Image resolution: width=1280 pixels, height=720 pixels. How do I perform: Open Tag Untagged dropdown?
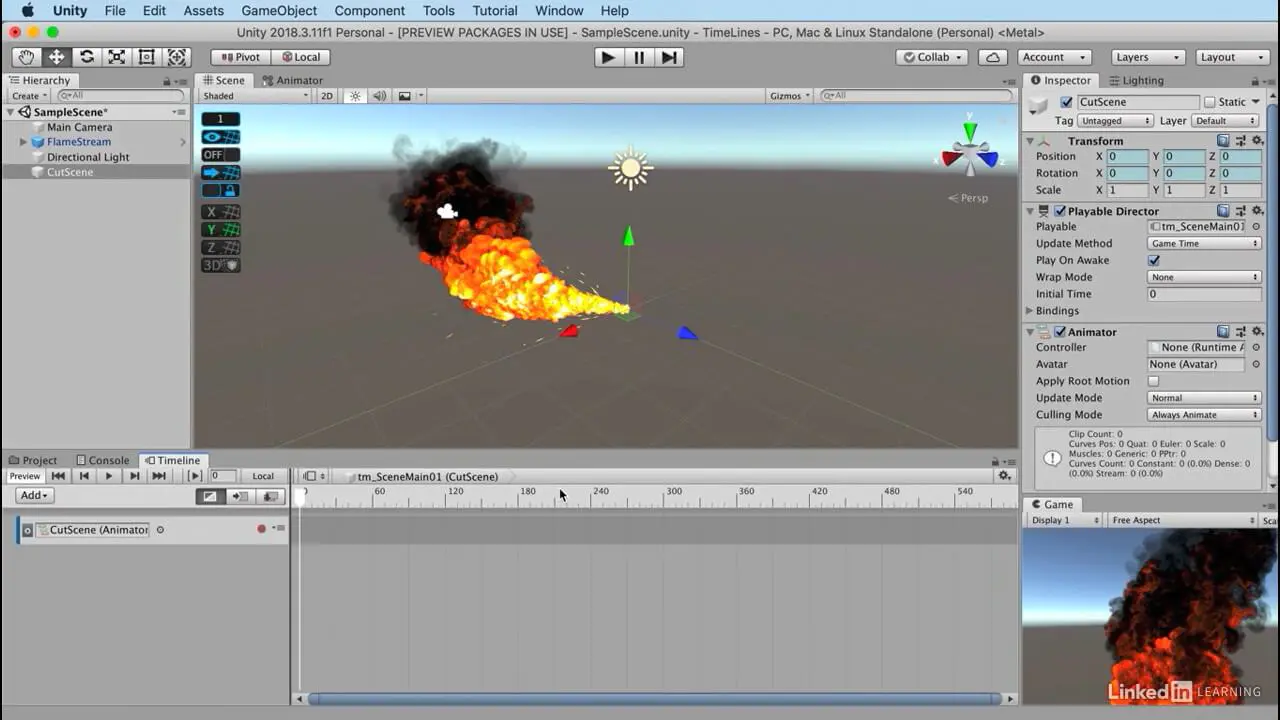pyautogui.click(x=1116, y=120)
